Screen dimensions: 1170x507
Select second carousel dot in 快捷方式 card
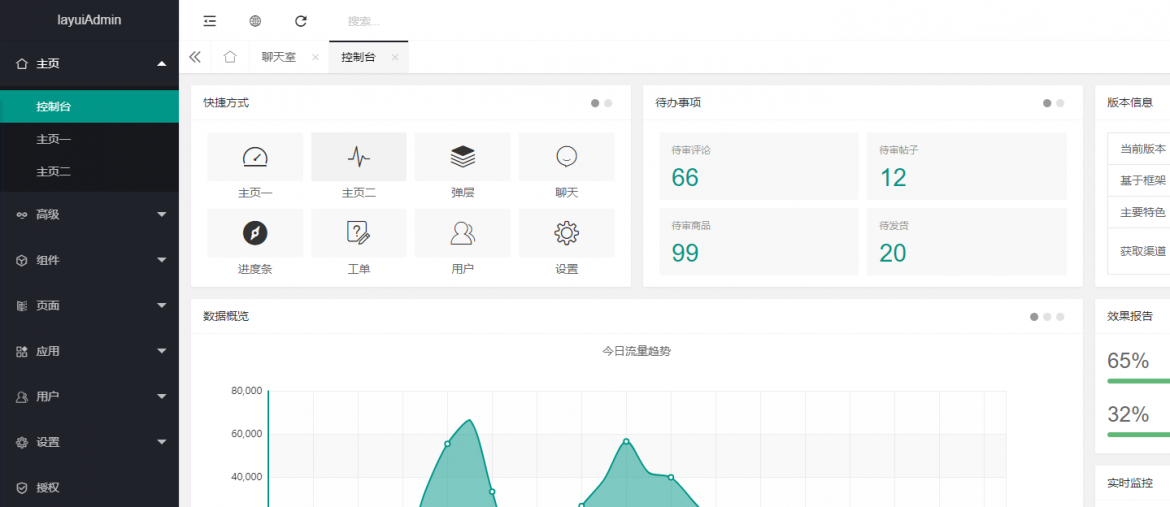(x=608, y=103)
